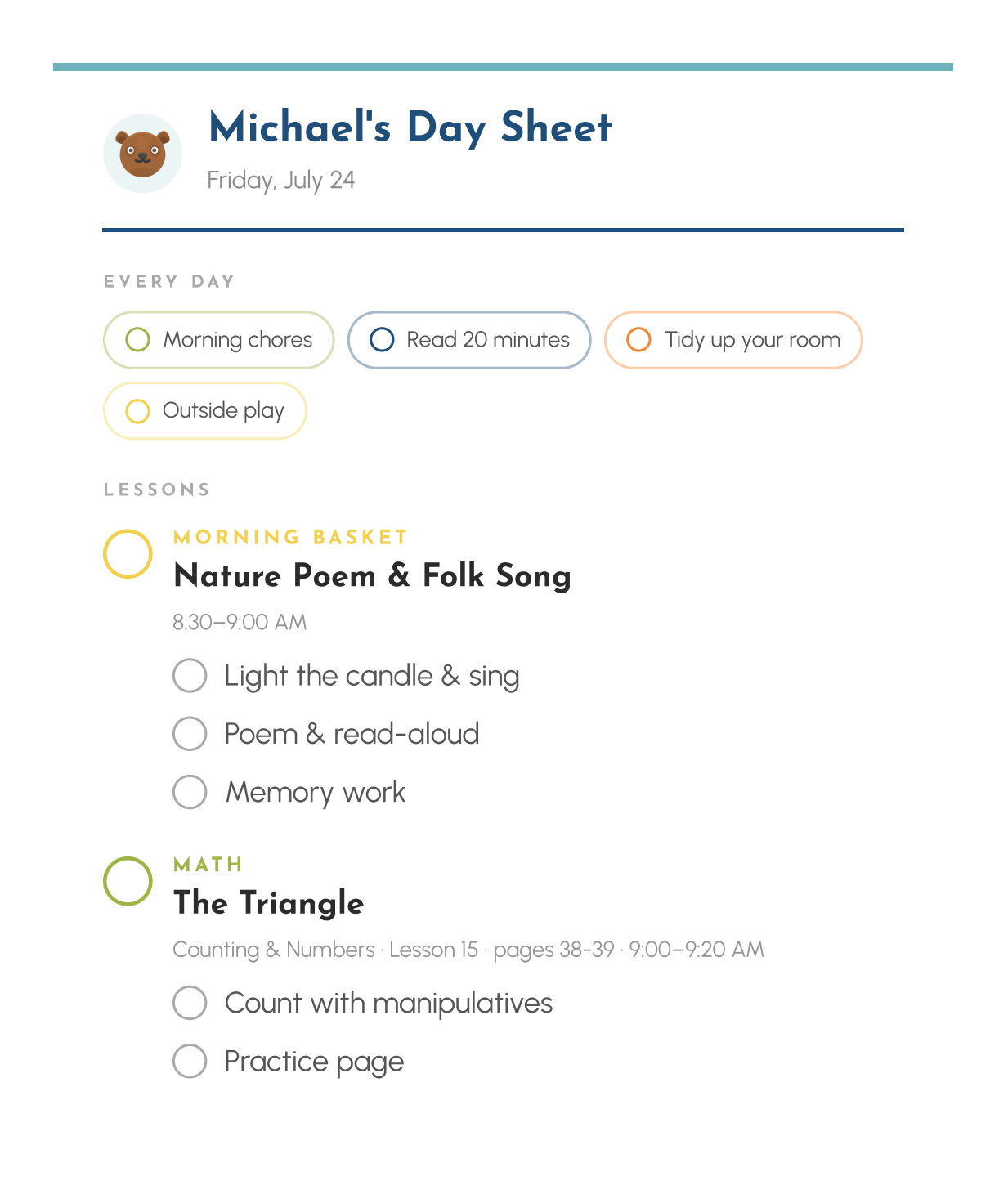
Task: Click the Friday, July 24 date
Action: coord(280,180)
